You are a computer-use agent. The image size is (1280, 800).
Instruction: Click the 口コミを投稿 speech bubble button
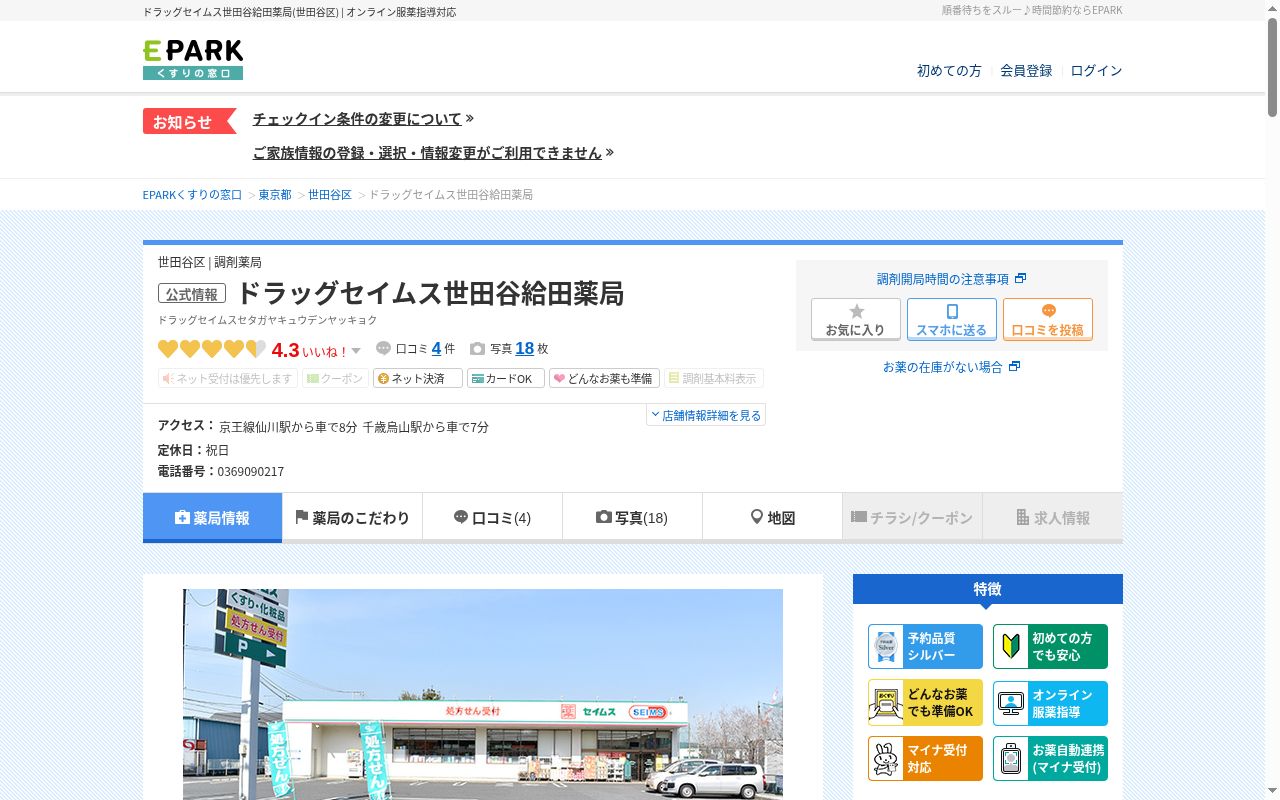pos(1048,320)
